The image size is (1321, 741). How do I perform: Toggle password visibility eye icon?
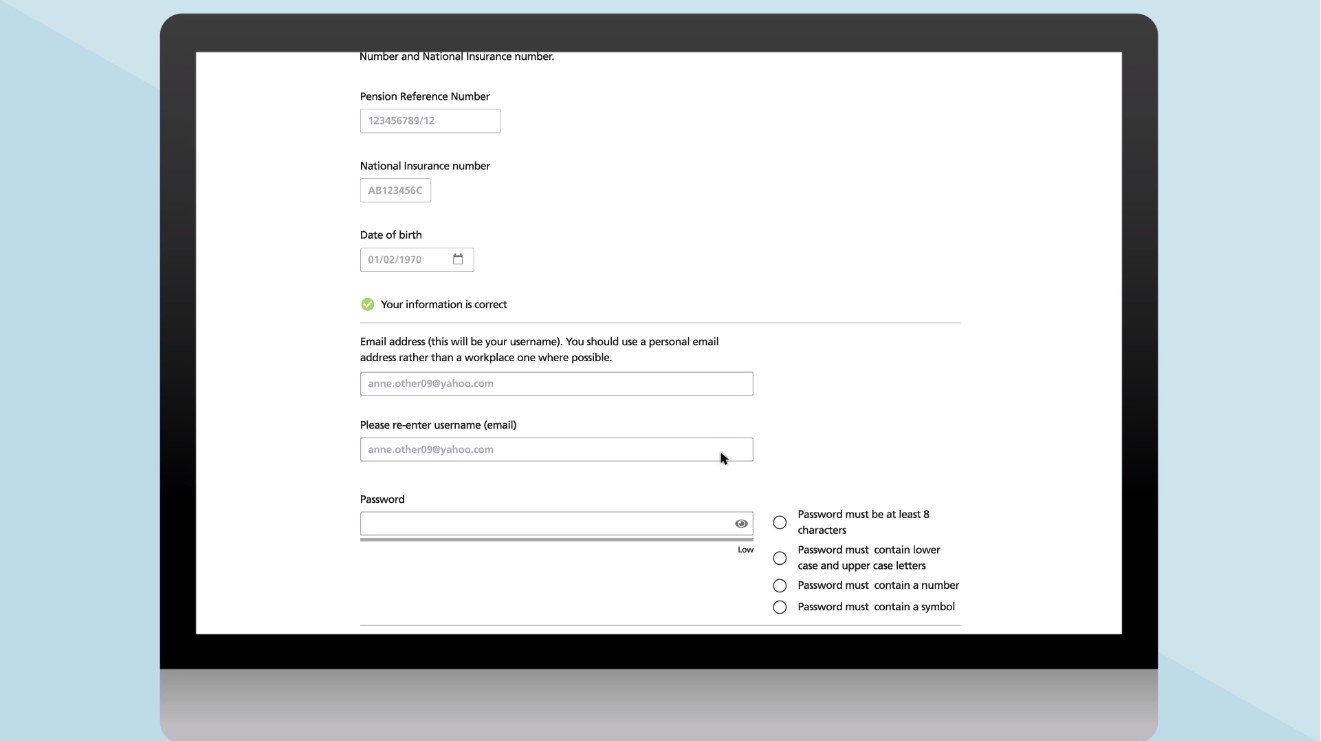[x=741, y=524]
